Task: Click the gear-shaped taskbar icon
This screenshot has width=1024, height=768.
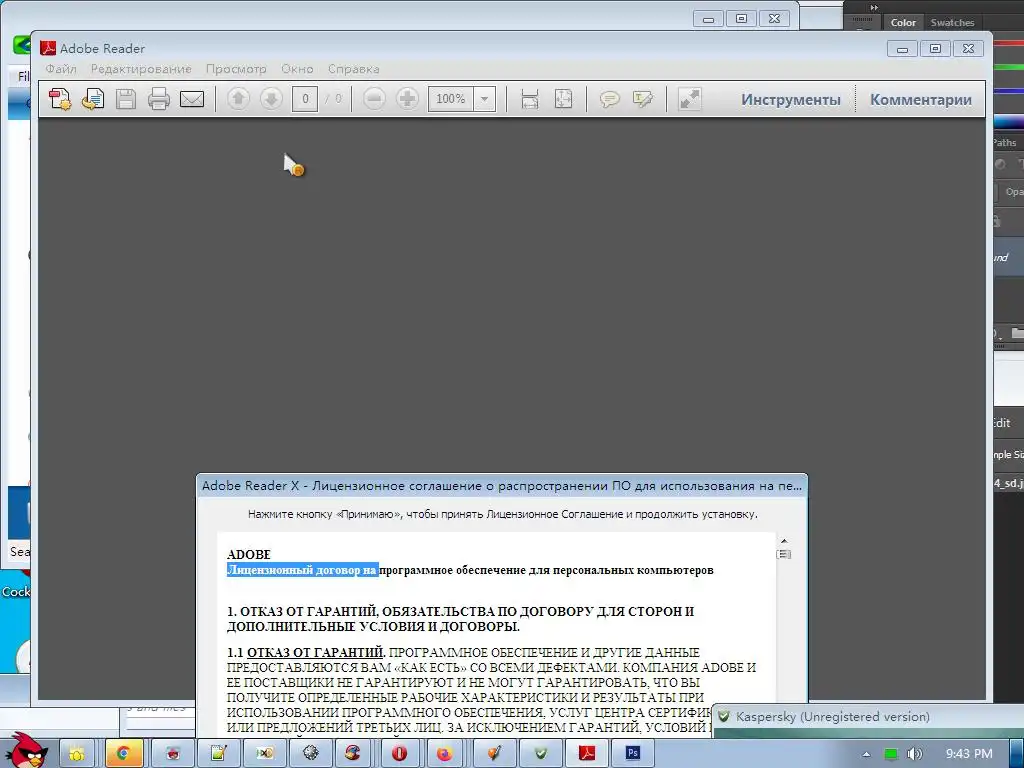Action: click(x=311, y=753)
